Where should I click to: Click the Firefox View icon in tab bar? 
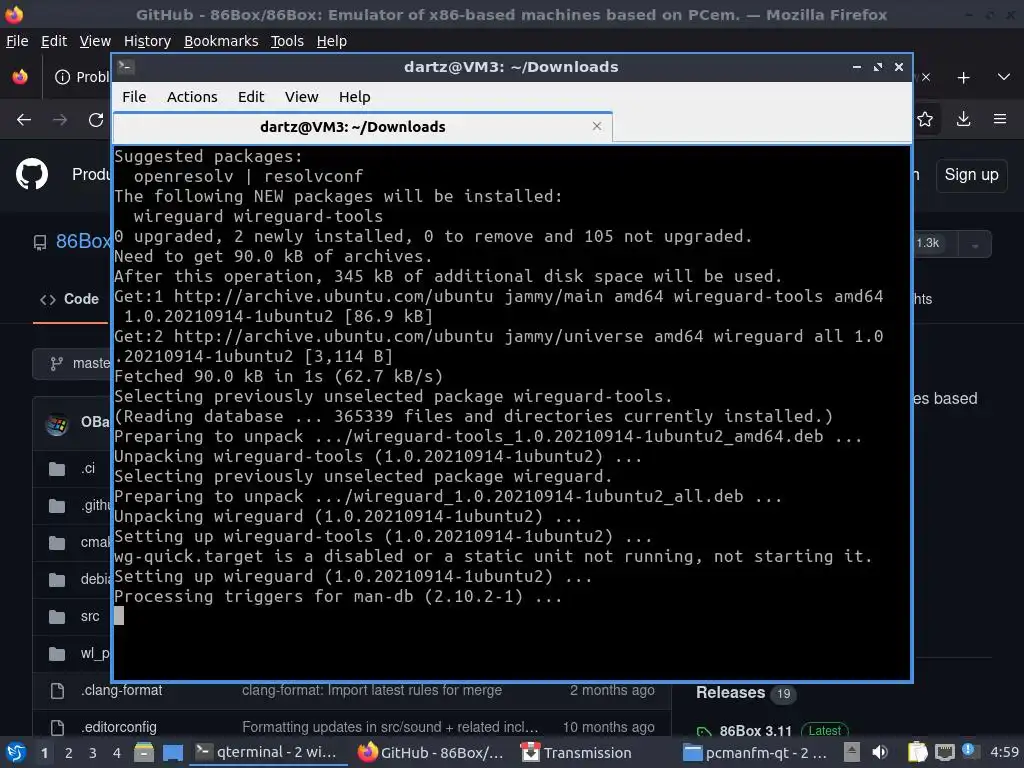pos(20,77)
